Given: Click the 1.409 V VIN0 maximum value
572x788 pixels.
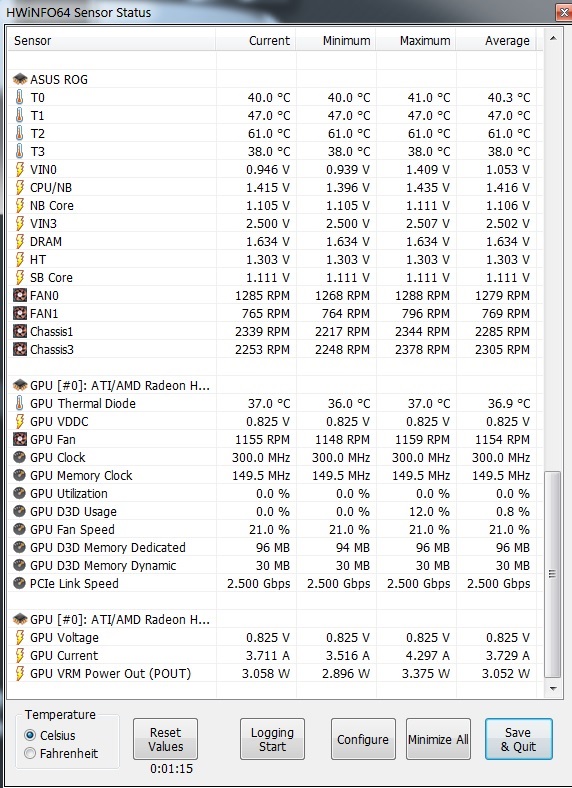Looking at the screenshot, I should pos(428,170).
